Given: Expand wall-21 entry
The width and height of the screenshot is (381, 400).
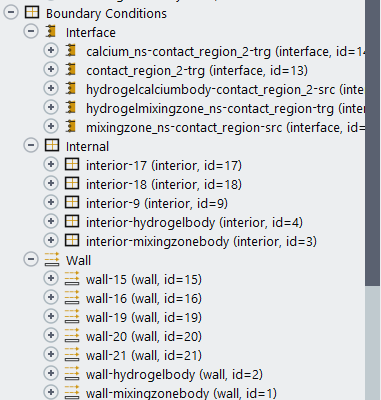Looking at the screenshot, I should pos(51,355).
